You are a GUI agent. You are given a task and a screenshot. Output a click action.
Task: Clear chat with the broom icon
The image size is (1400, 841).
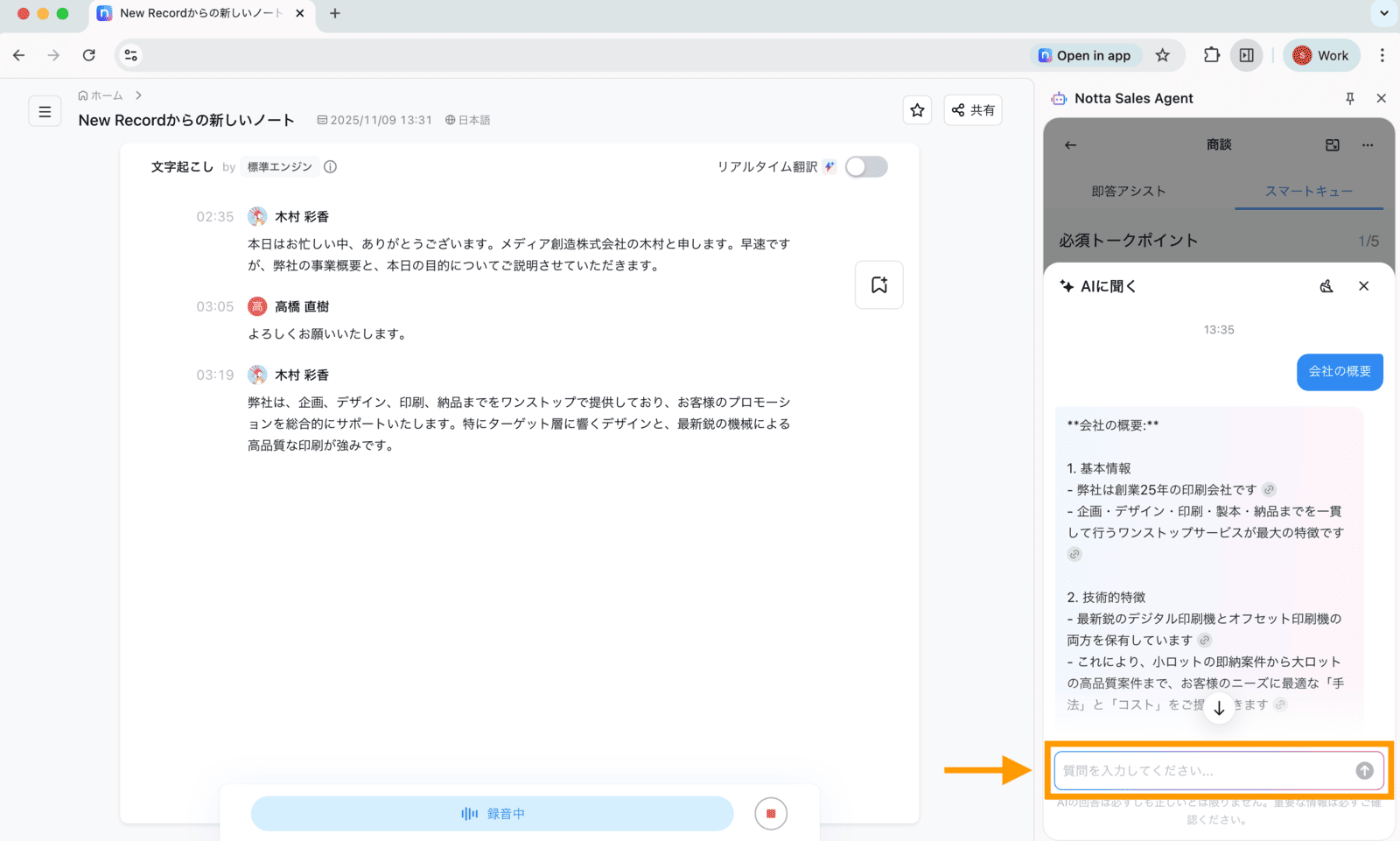click(x=1326, y=286)
